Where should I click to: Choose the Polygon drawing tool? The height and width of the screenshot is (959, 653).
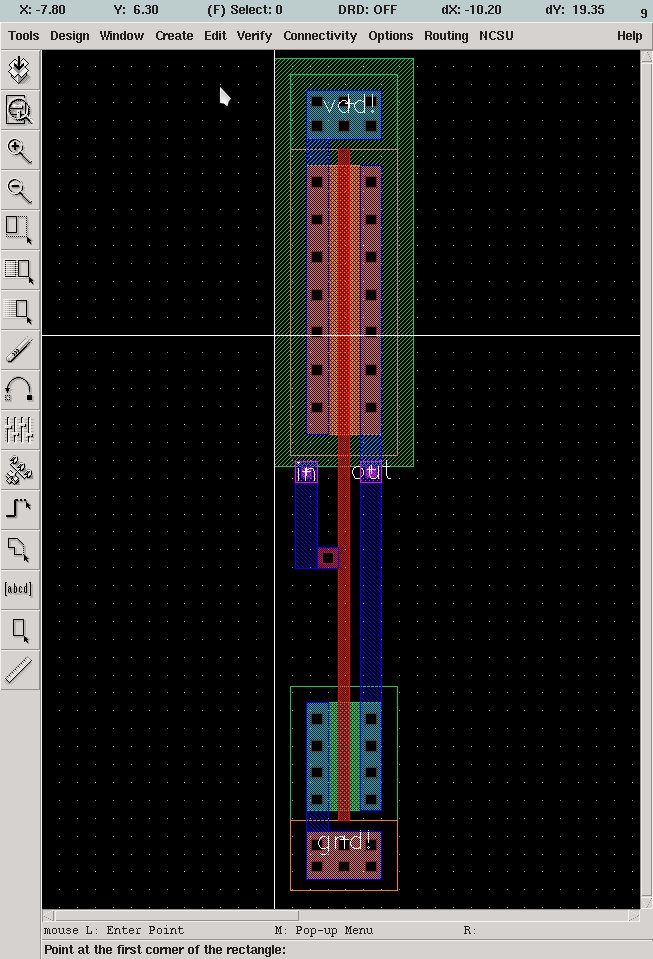[x=20, y=549]
